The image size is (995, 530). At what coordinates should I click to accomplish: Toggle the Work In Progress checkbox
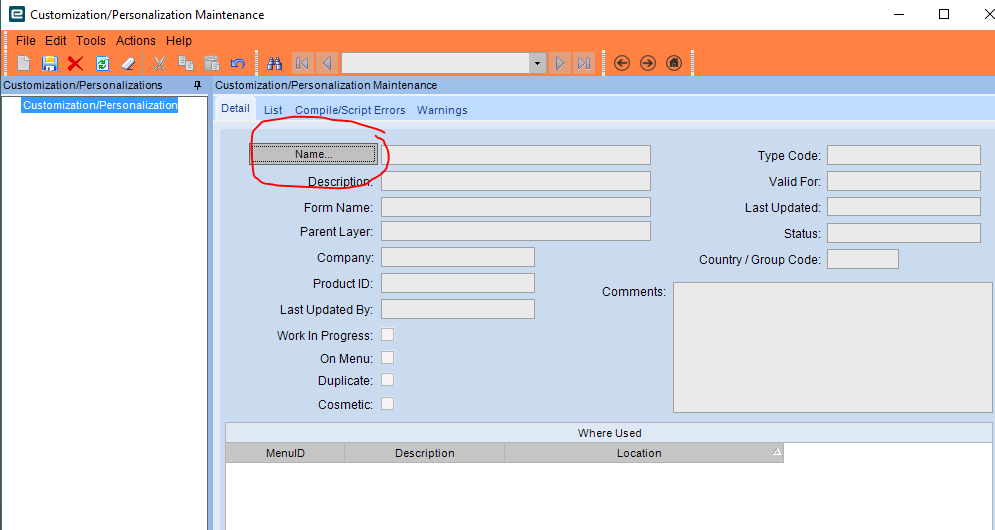(x=387, y=335)
